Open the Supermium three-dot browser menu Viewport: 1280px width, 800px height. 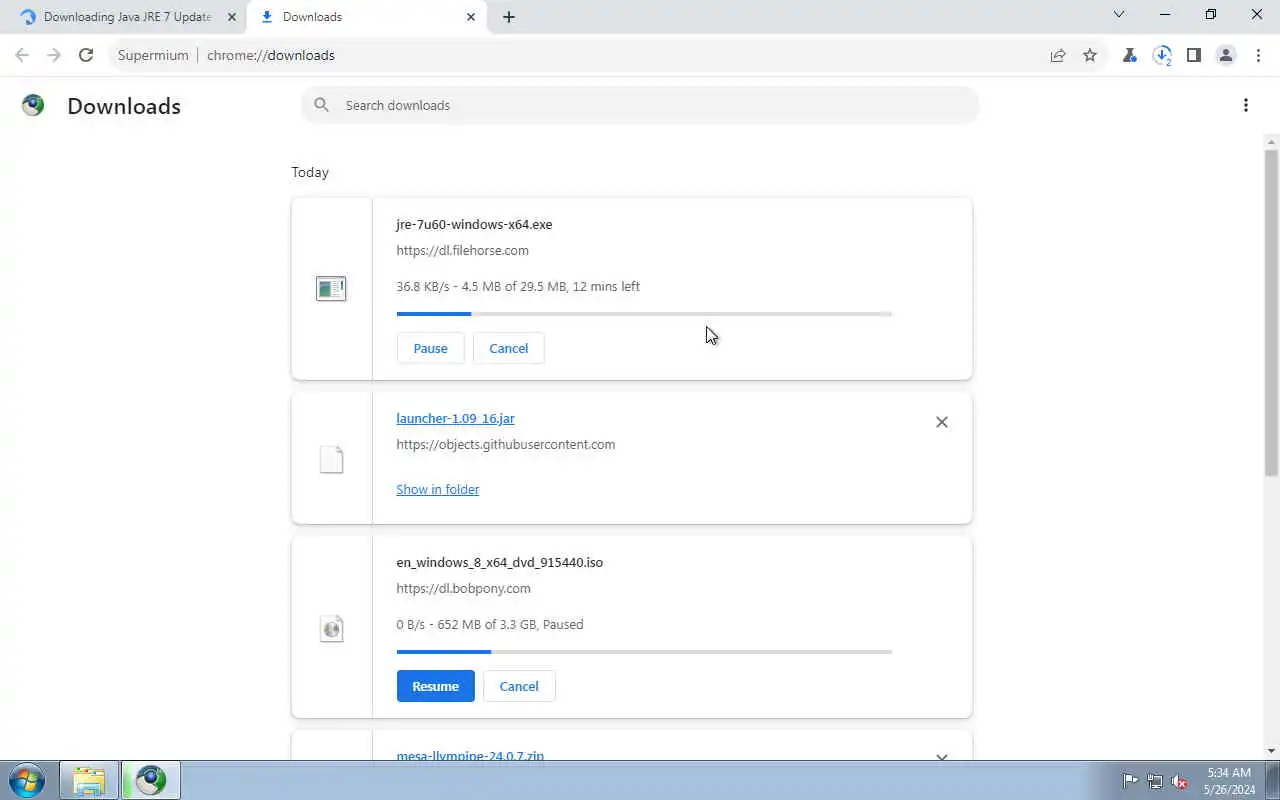[1258, 55]
